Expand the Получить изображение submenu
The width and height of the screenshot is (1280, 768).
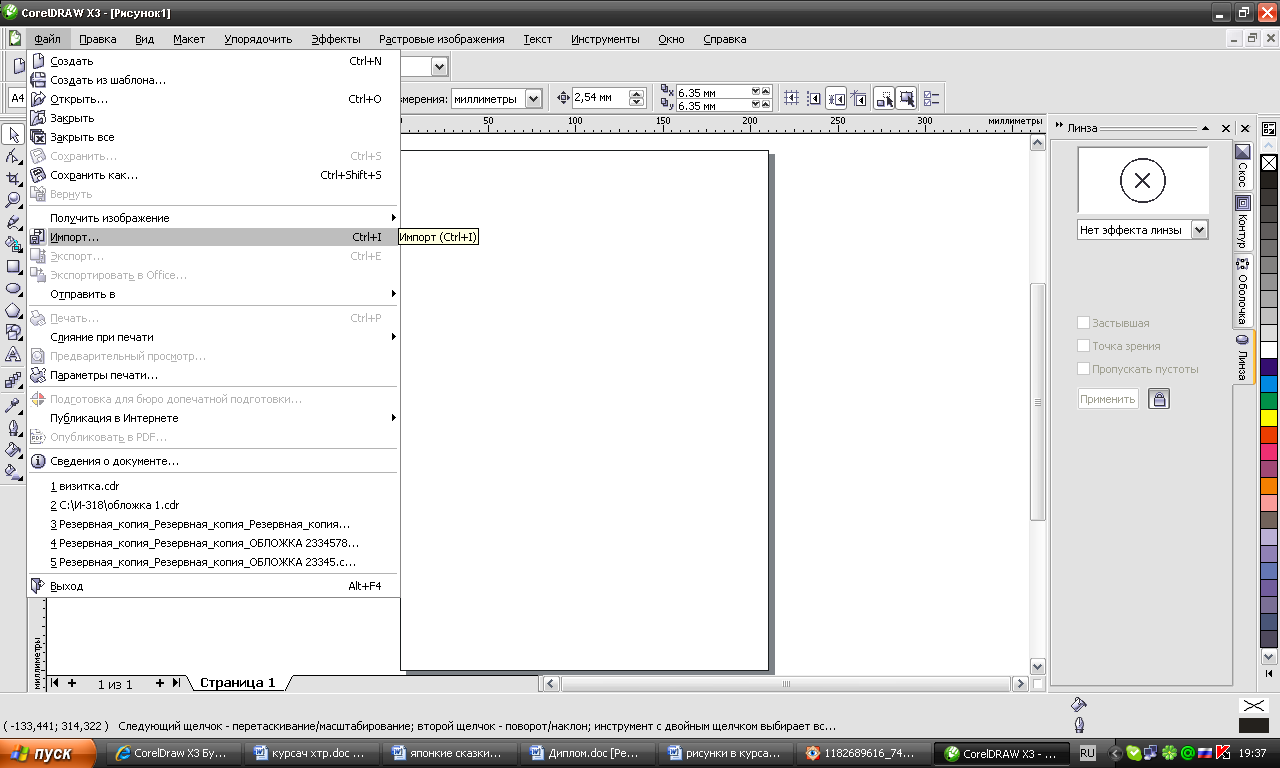tap(213, 218)
